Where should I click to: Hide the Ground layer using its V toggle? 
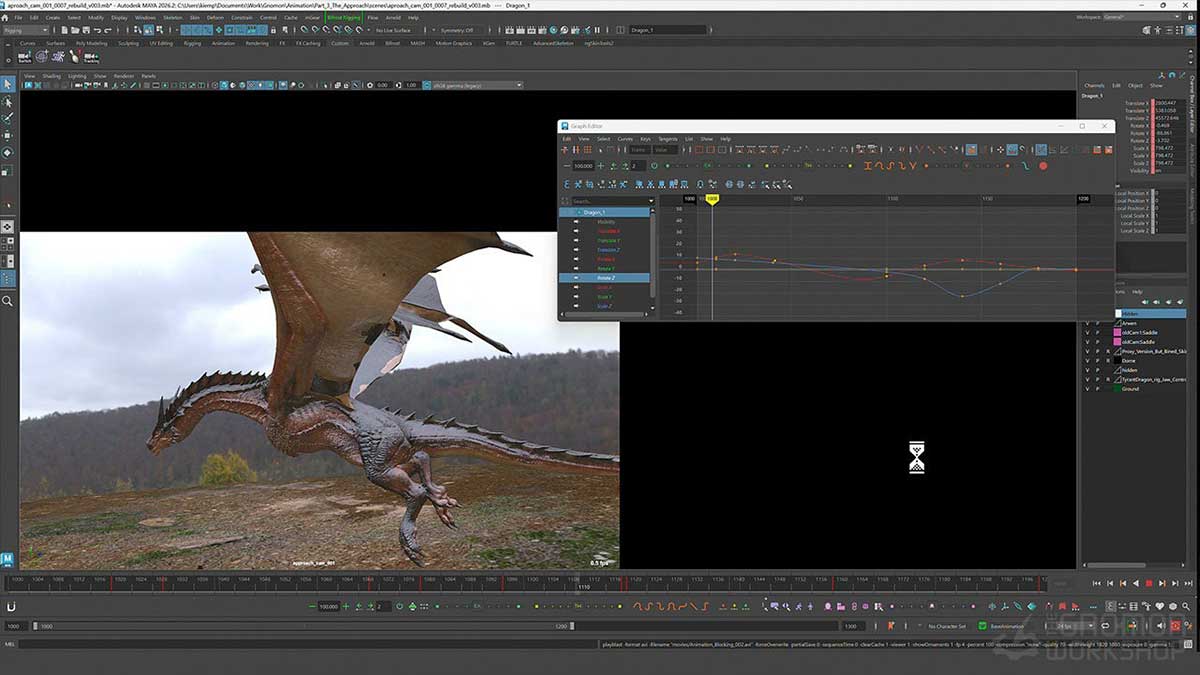(1088, 388)
